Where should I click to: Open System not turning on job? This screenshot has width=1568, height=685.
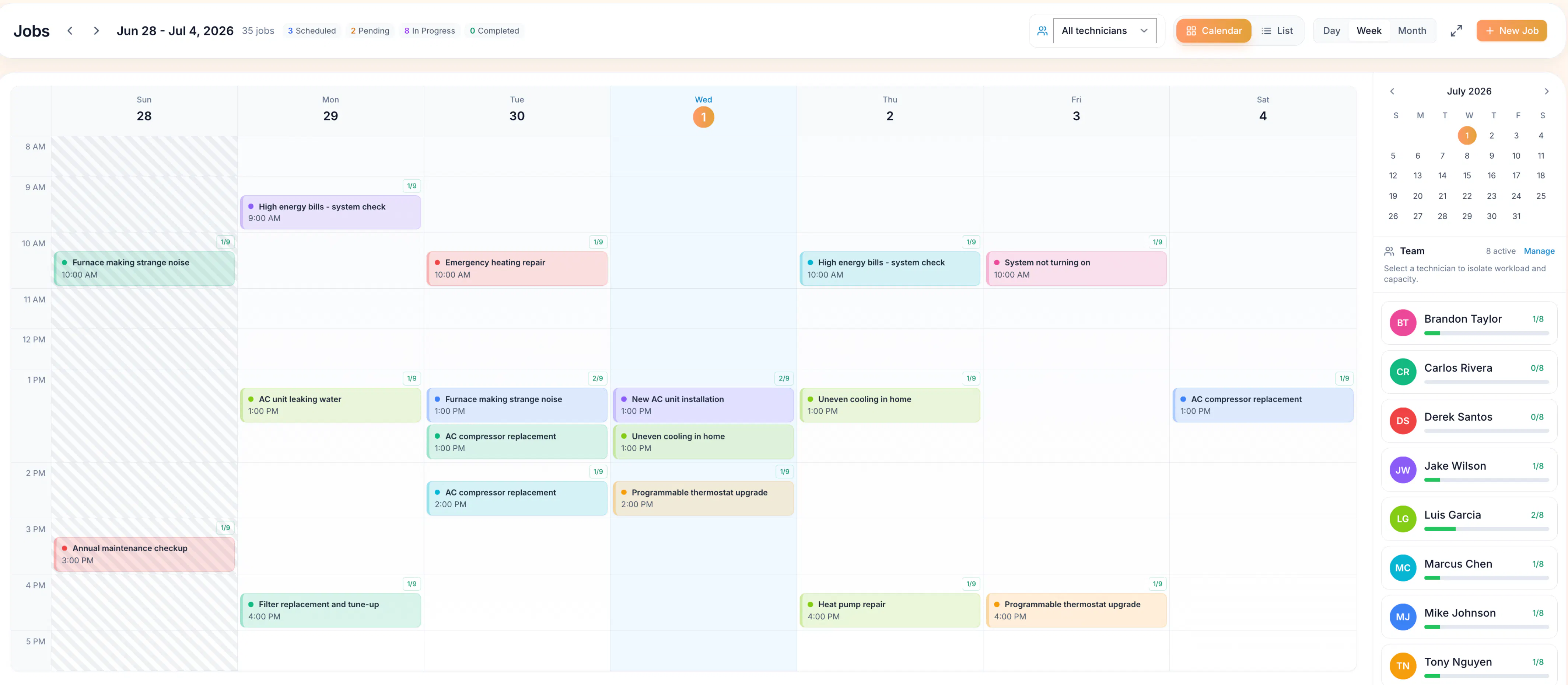click(1075, 268)
